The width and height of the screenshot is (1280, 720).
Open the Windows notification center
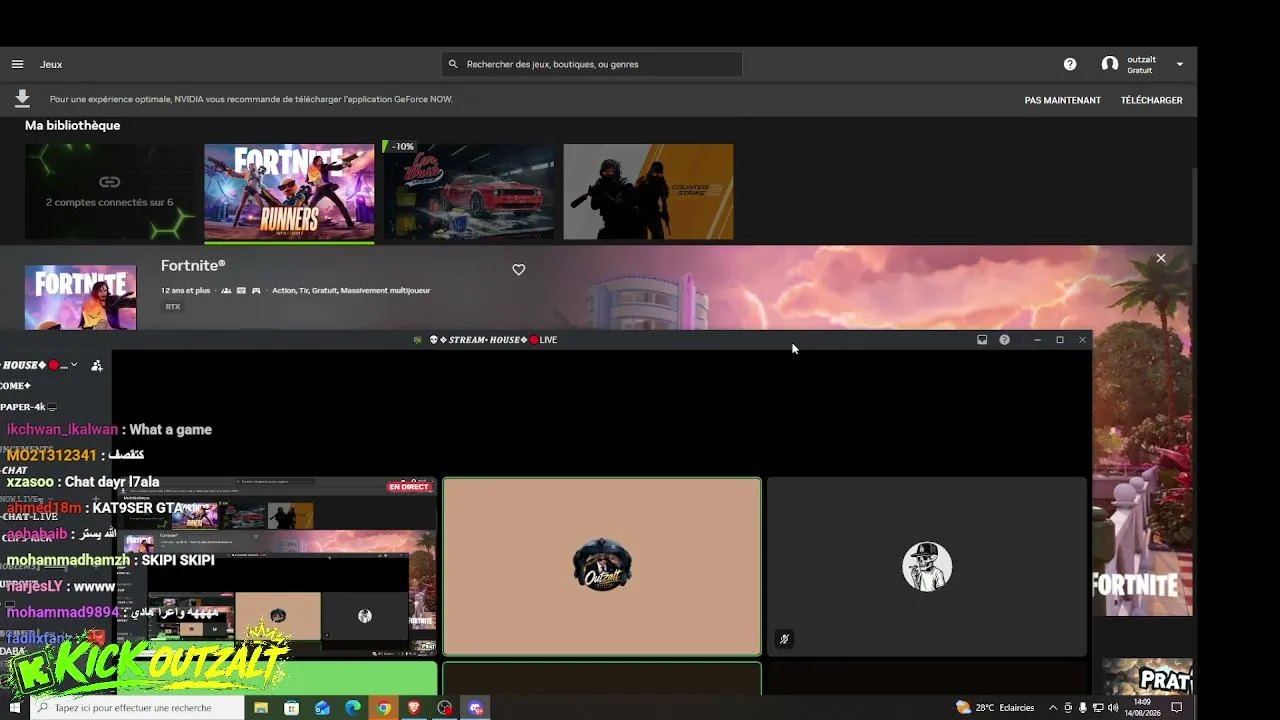click(1177, 708)
